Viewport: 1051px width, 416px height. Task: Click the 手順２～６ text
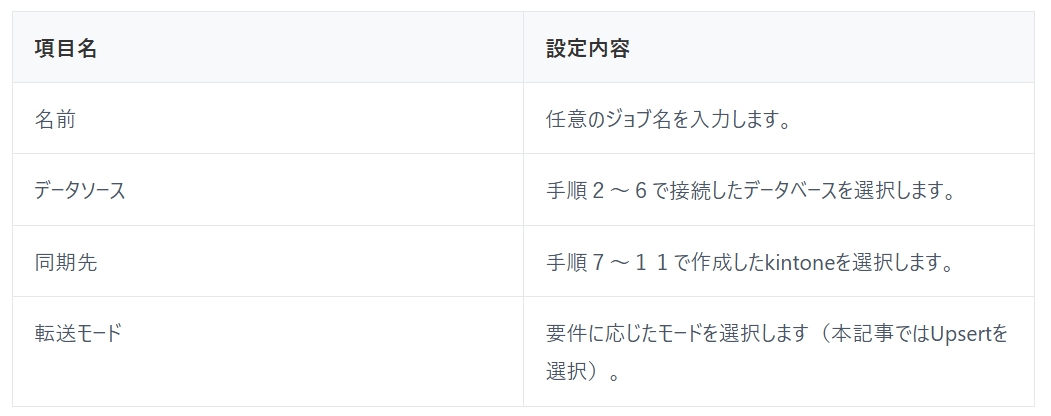coord(600,191)
